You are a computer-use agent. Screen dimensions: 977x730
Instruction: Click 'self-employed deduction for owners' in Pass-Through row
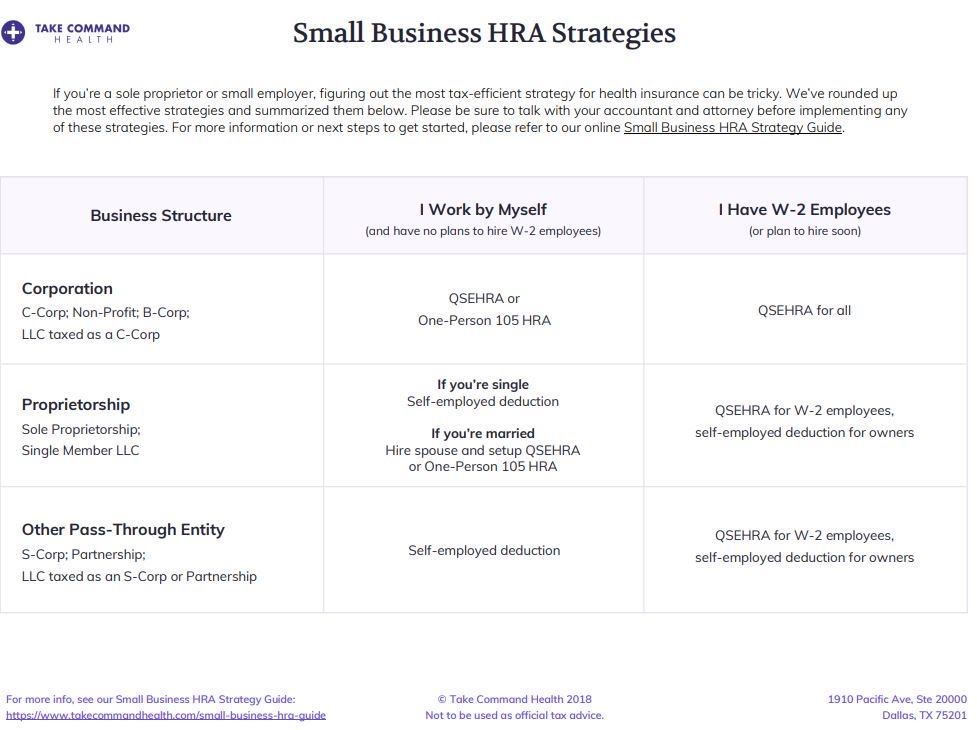pos(804,557)
